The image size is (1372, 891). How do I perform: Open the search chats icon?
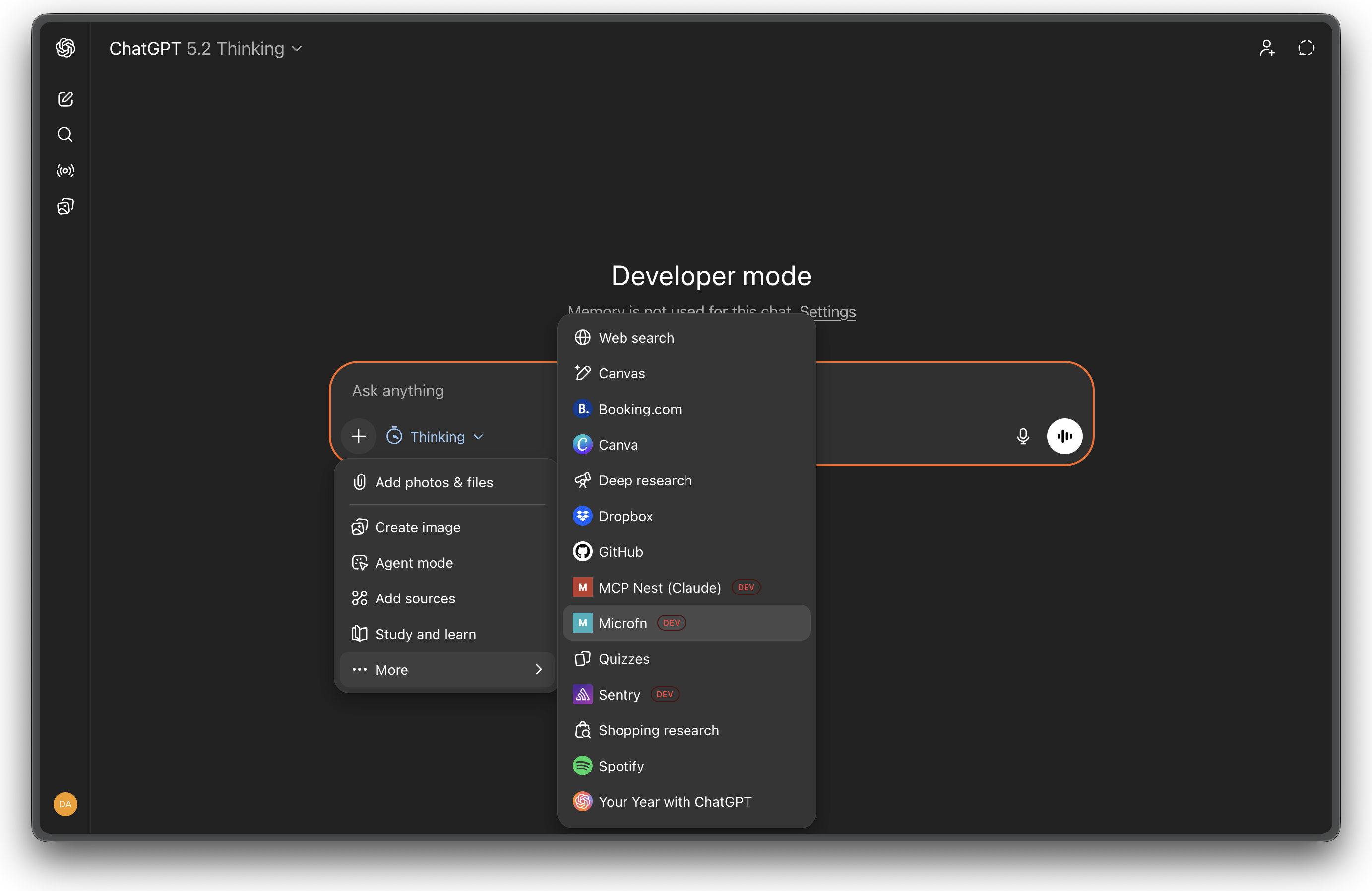[x=65, y=134]
